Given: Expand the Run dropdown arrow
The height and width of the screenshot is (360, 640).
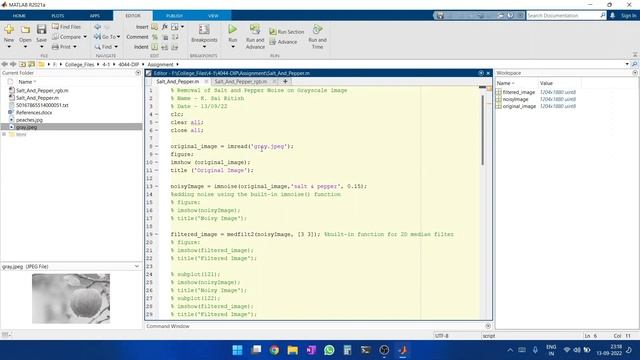Looking at the screenshot, I should click(x=233, y=47).
